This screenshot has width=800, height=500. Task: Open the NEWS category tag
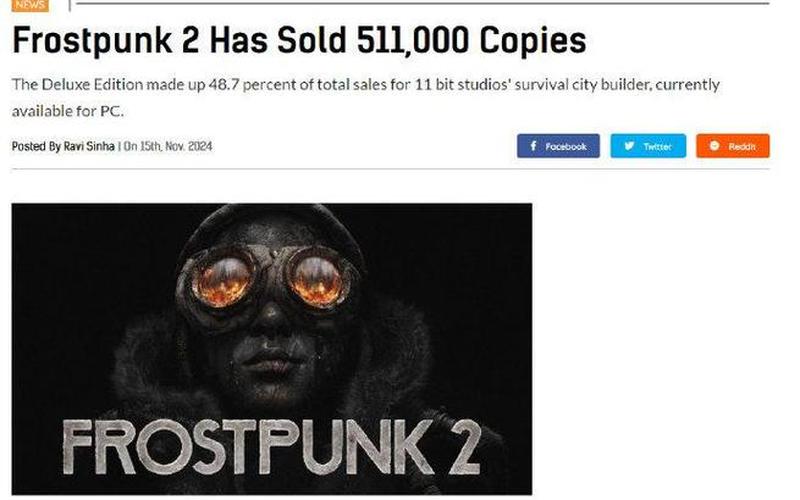click(x=31, y=5)
